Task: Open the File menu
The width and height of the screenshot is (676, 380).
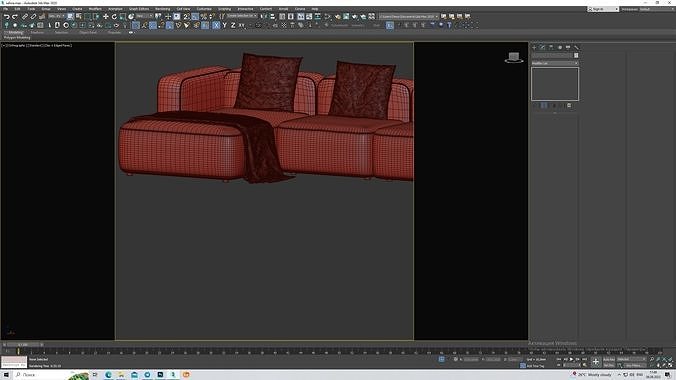Action: coord(6,9)
